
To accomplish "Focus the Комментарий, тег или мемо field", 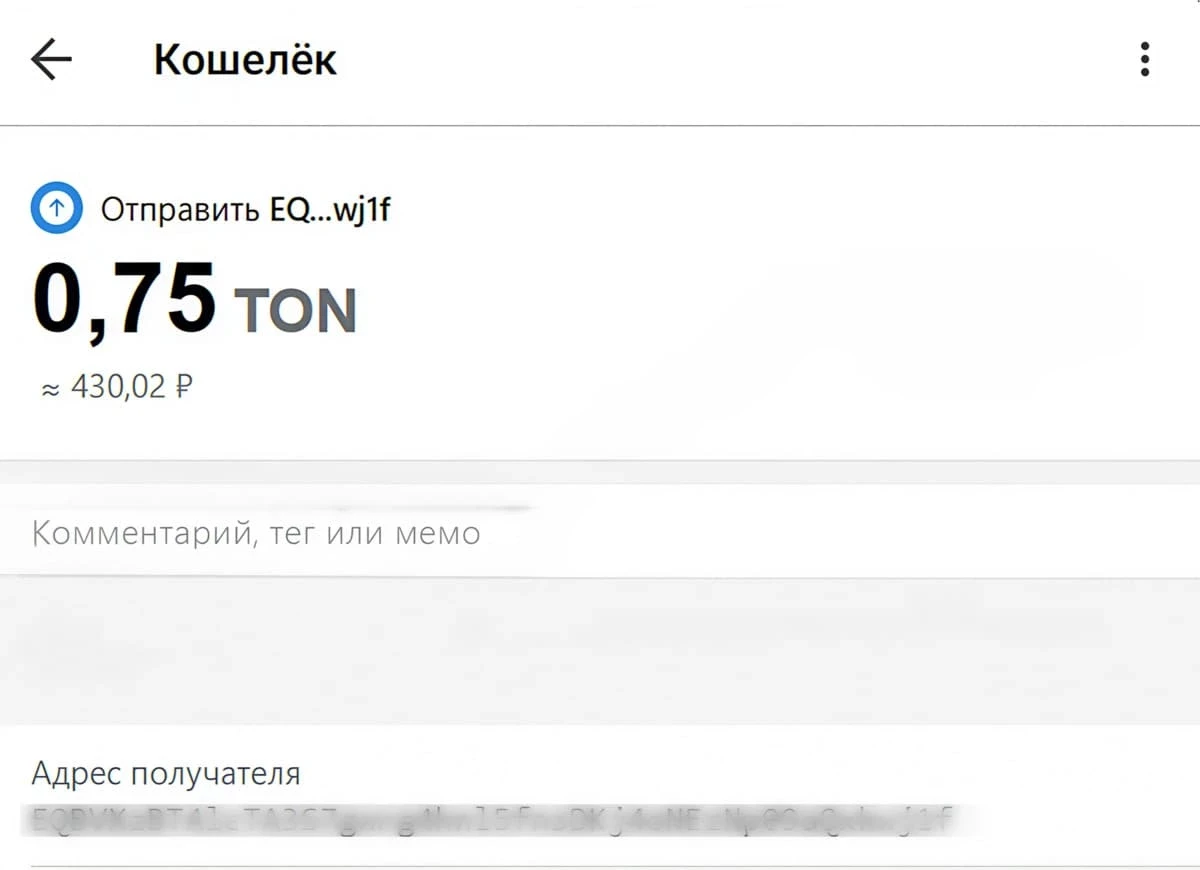I will [x=600, y=532].
